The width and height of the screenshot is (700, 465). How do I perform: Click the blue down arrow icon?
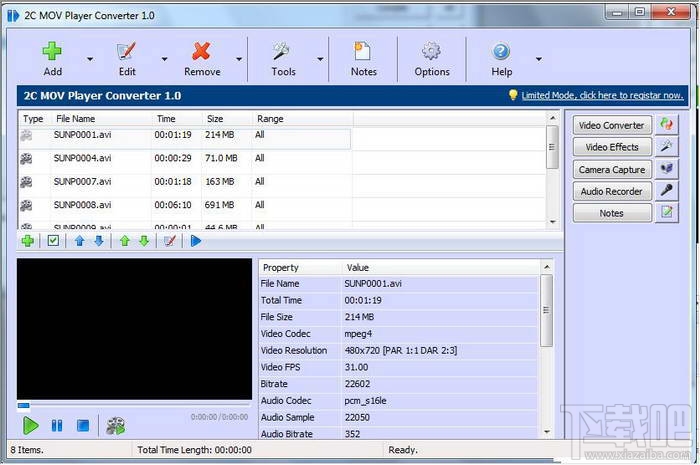click(x=99, y=241)
